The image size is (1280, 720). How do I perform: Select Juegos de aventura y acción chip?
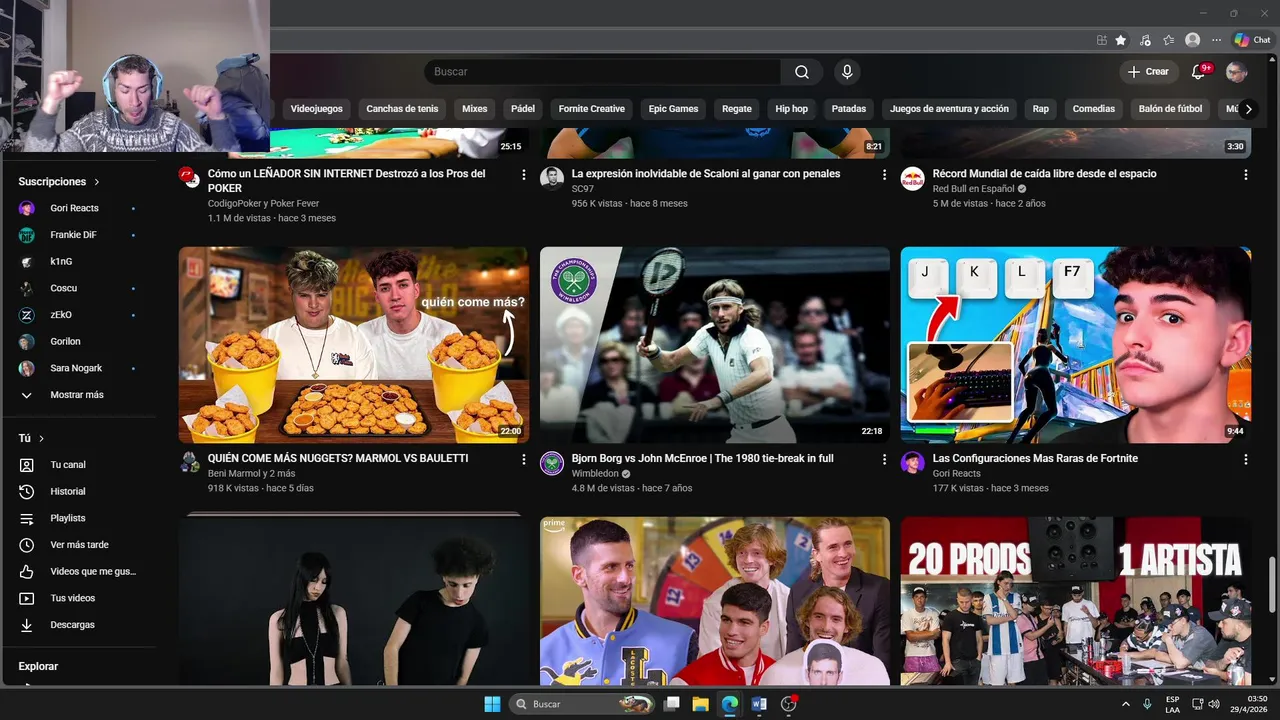[949, 109]
